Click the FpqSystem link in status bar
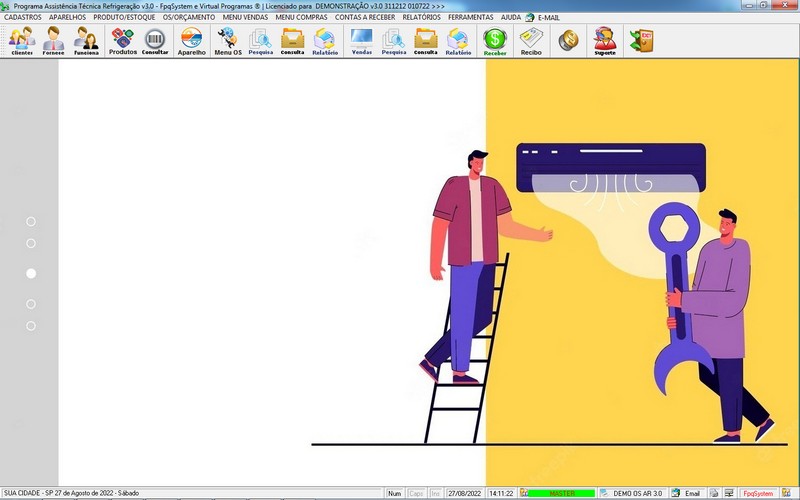This screenshot has height=500, width=800. 758,493
